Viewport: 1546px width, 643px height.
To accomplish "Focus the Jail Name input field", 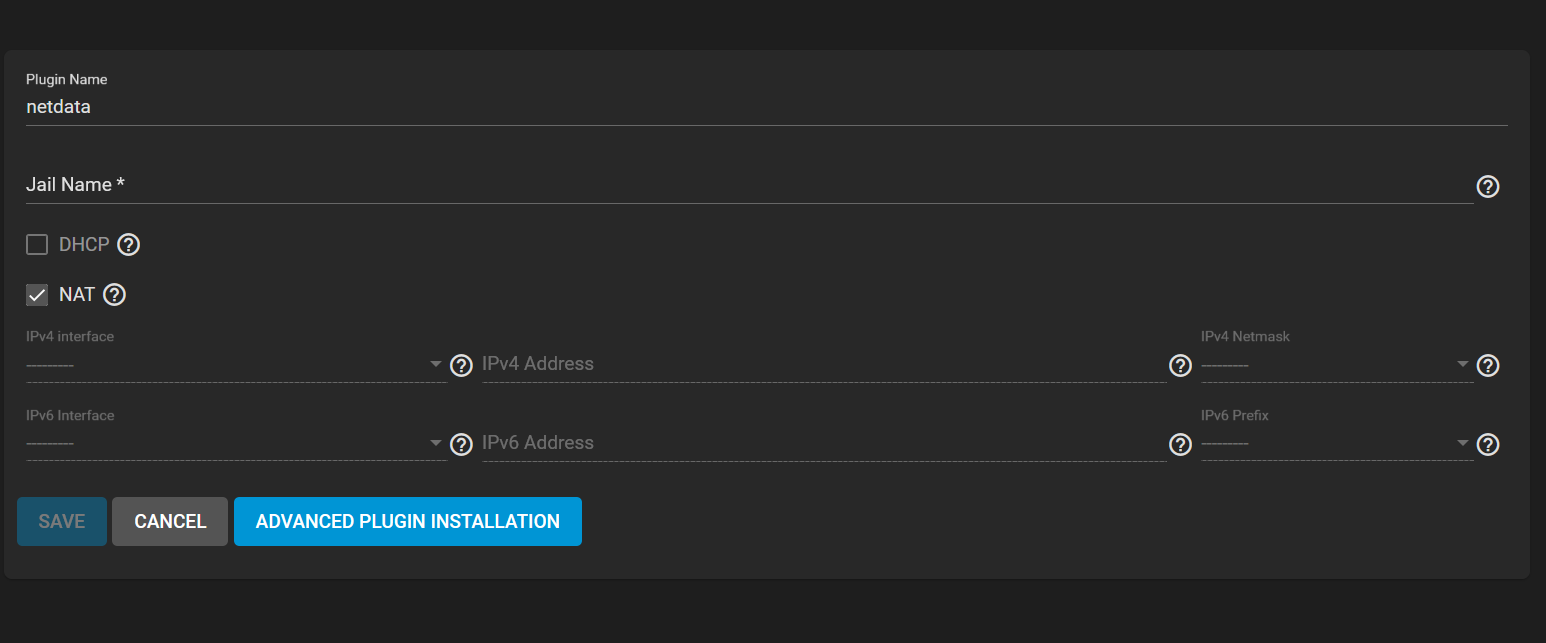I will (749, 185).
